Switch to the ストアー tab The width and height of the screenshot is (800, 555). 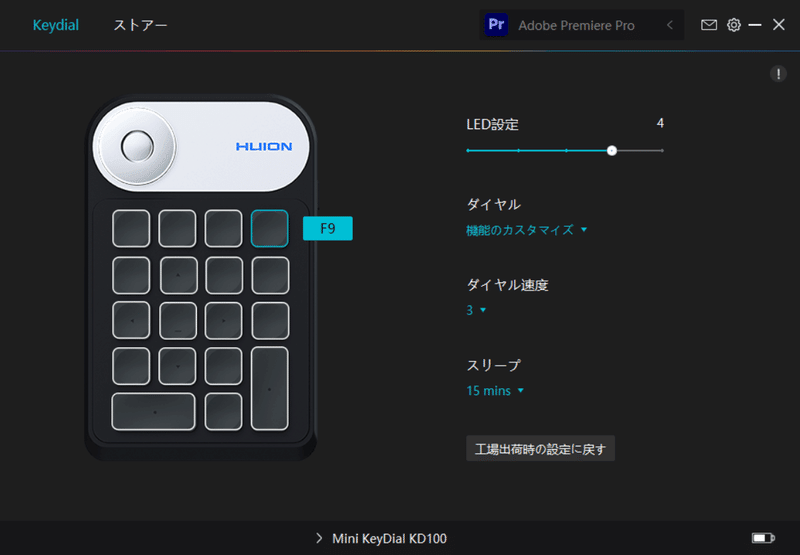pyautogui.click(x=140, y=25)
